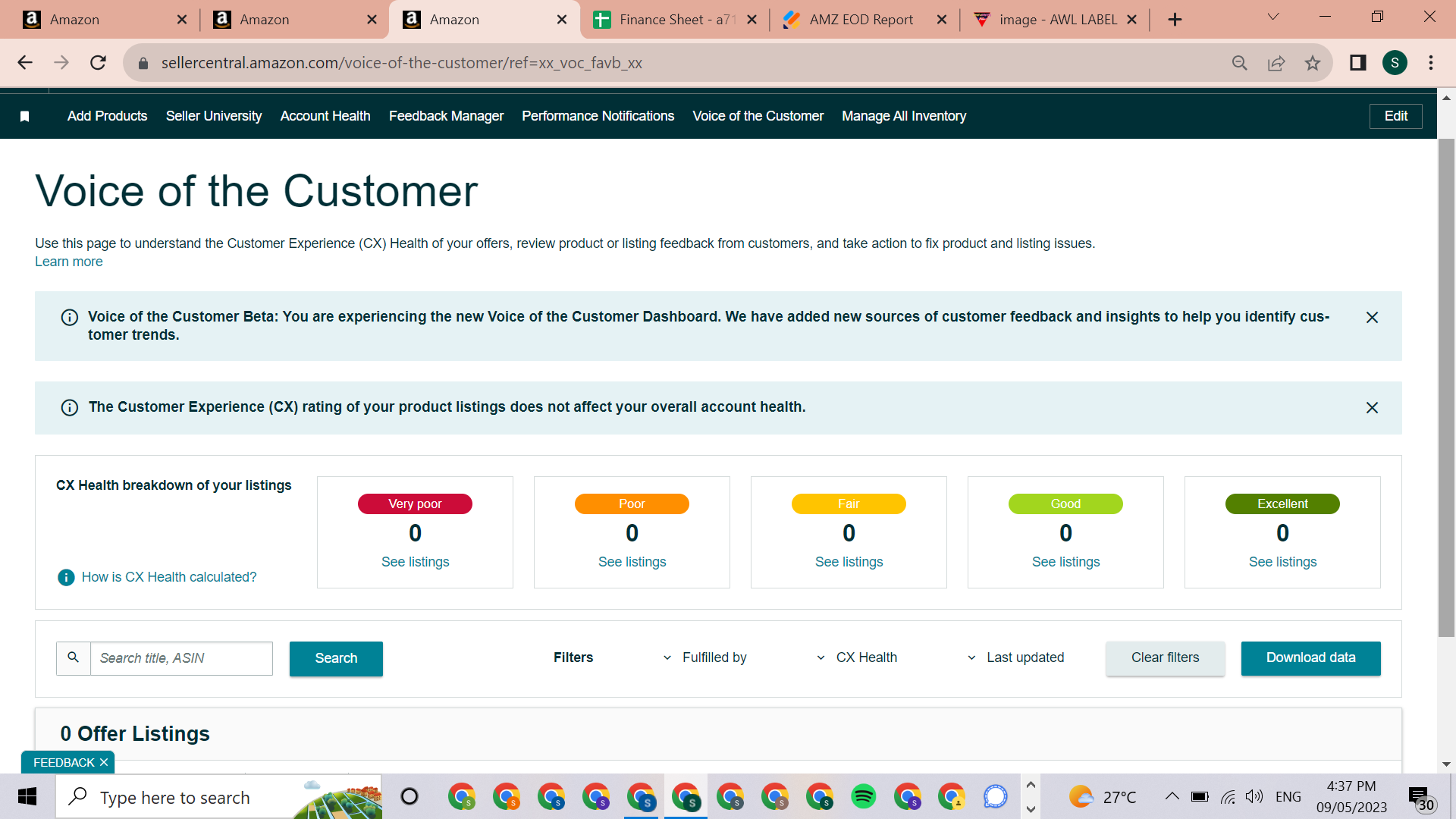Go to Account Health
The height and width of the screenshot is (819, 1456).
(325, 116)
